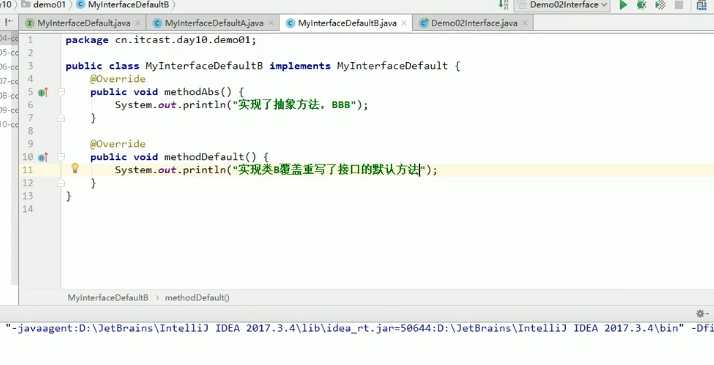This screenshot has height=365, width=714.
Task: Click MyInterfaceDefault after implements on line 3
Action: coord(392,66)
